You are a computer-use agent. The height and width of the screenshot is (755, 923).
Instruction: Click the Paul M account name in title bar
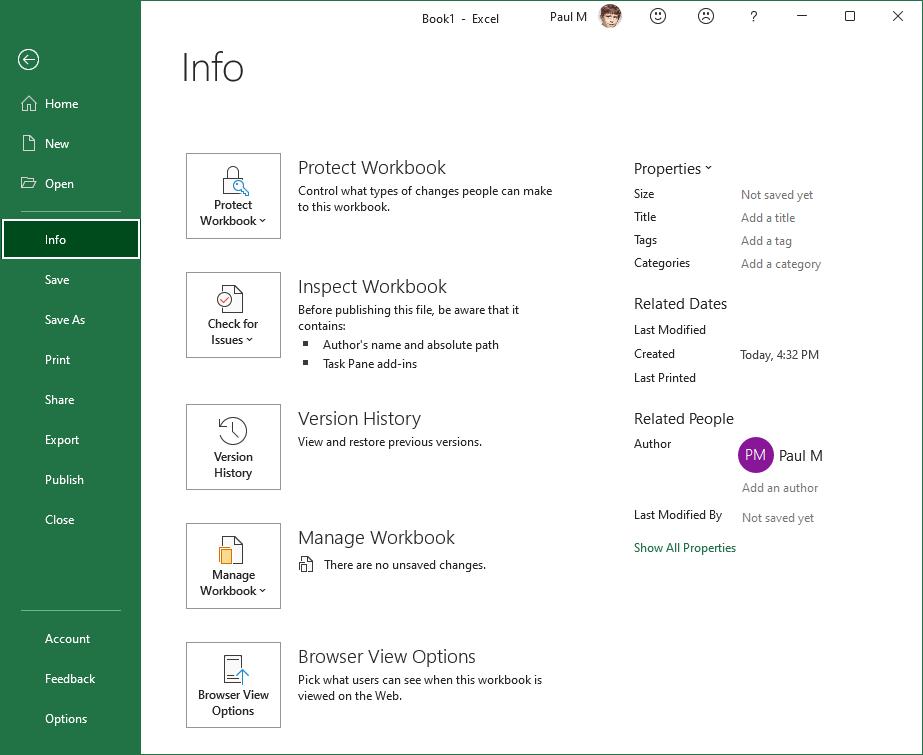[x=568, y=17]
